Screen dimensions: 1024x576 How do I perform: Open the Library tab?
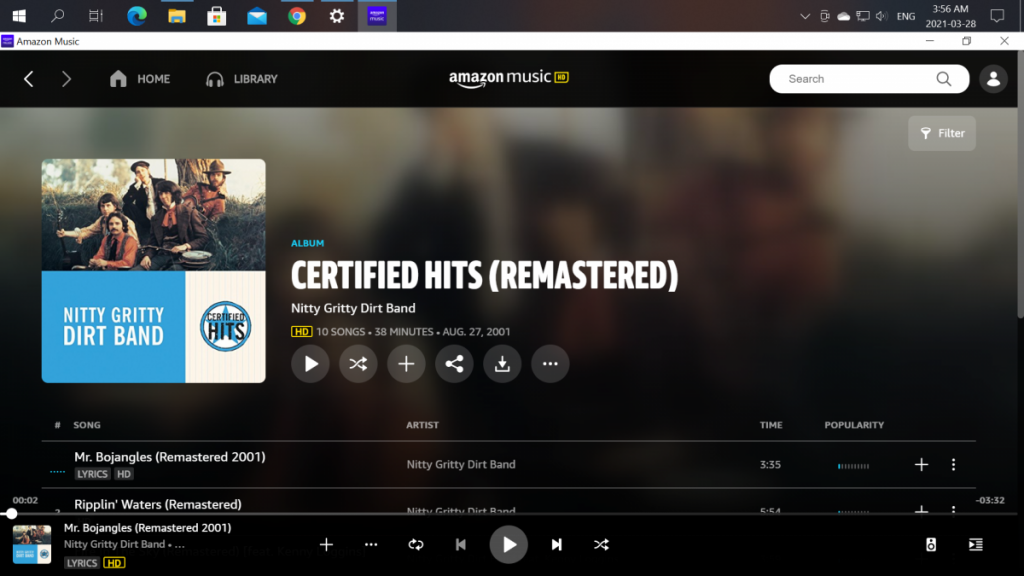(242, 79)
